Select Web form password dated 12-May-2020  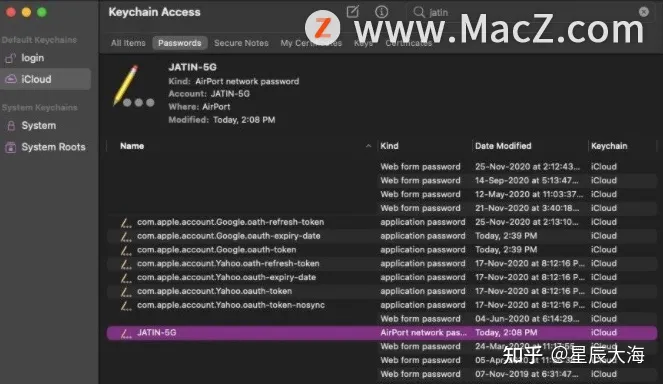pyautogui.click(x=382, y=195)
